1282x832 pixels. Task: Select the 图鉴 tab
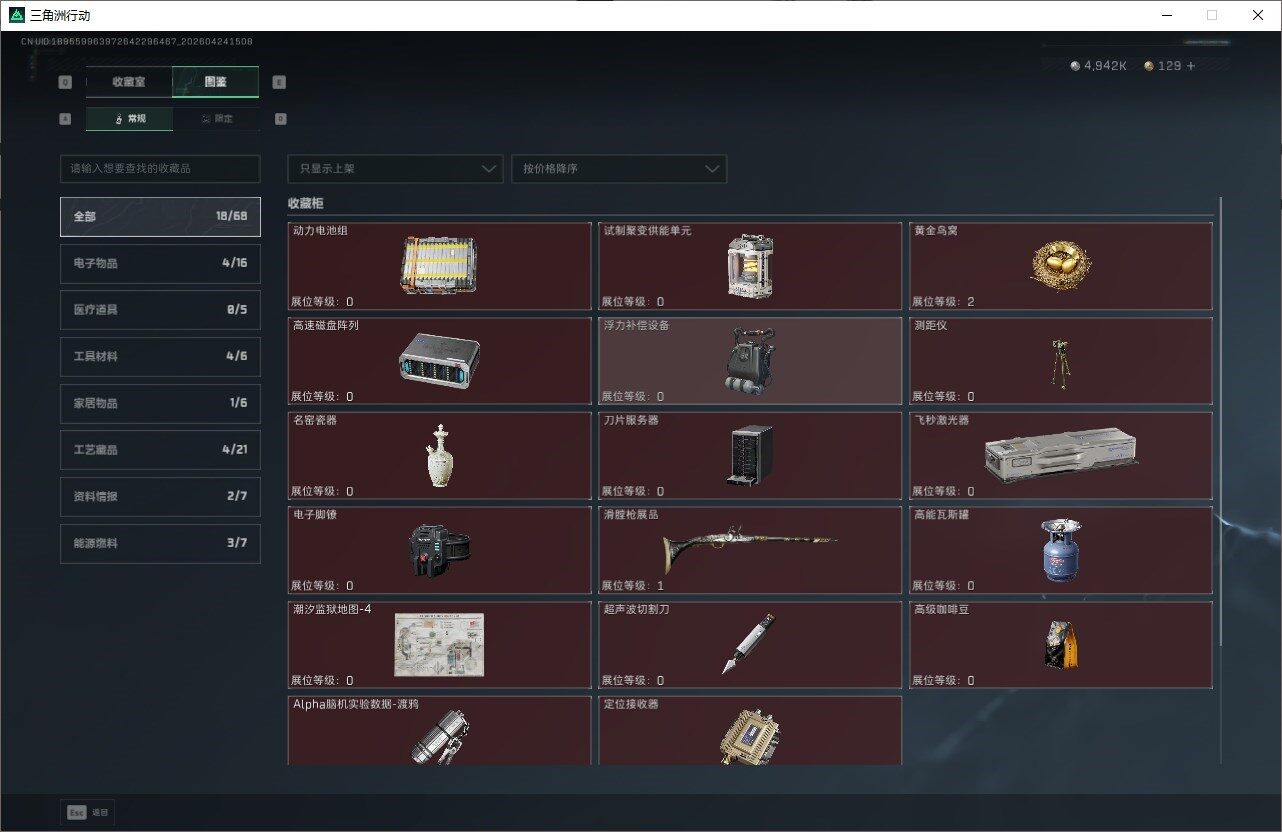pyautogui.click(x=215, y=82)
